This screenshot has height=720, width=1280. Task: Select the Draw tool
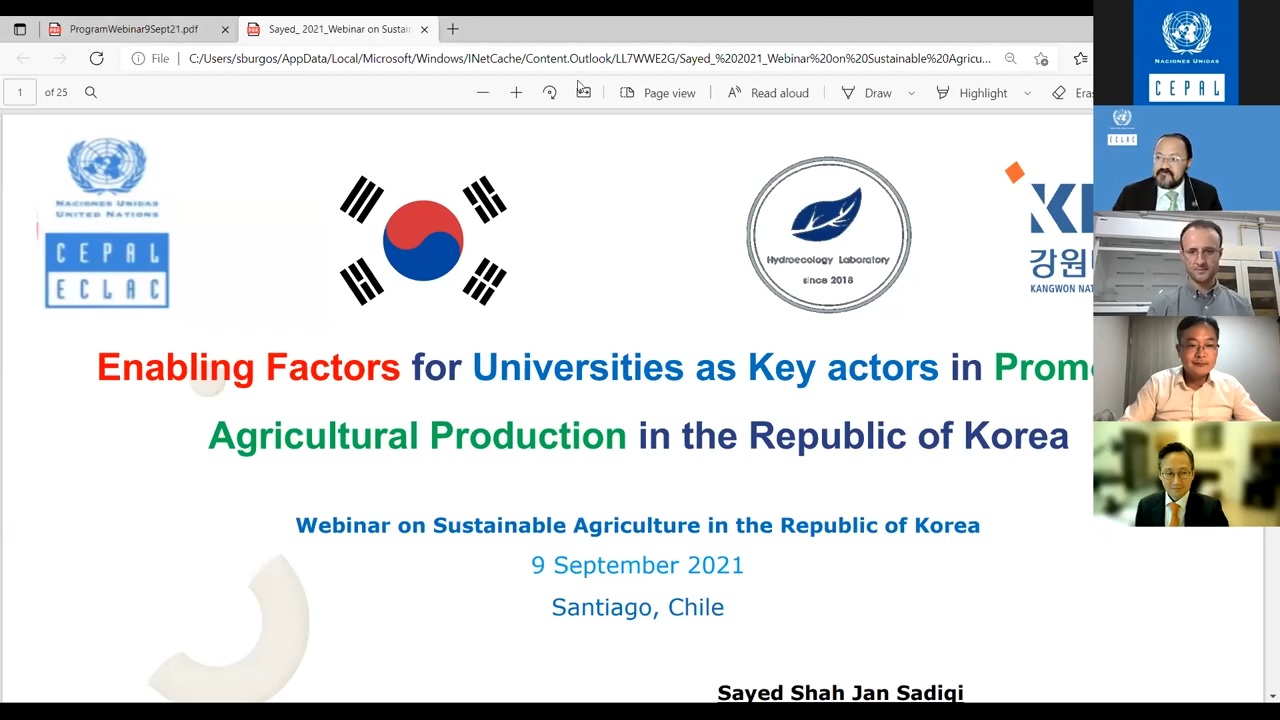click(x=866, y=93)
